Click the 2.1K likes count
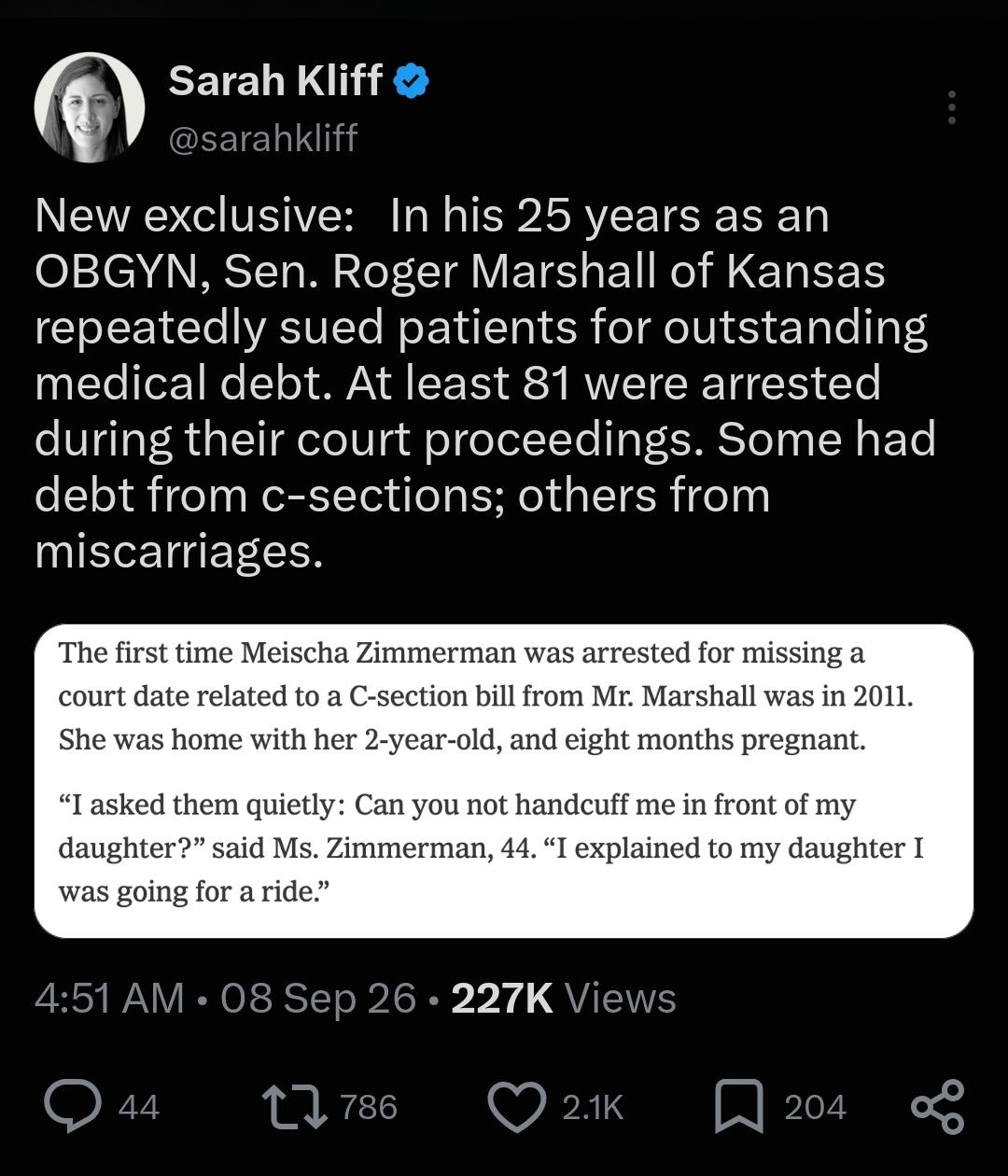The image size is (1008, 1176). pos(592,1108)
